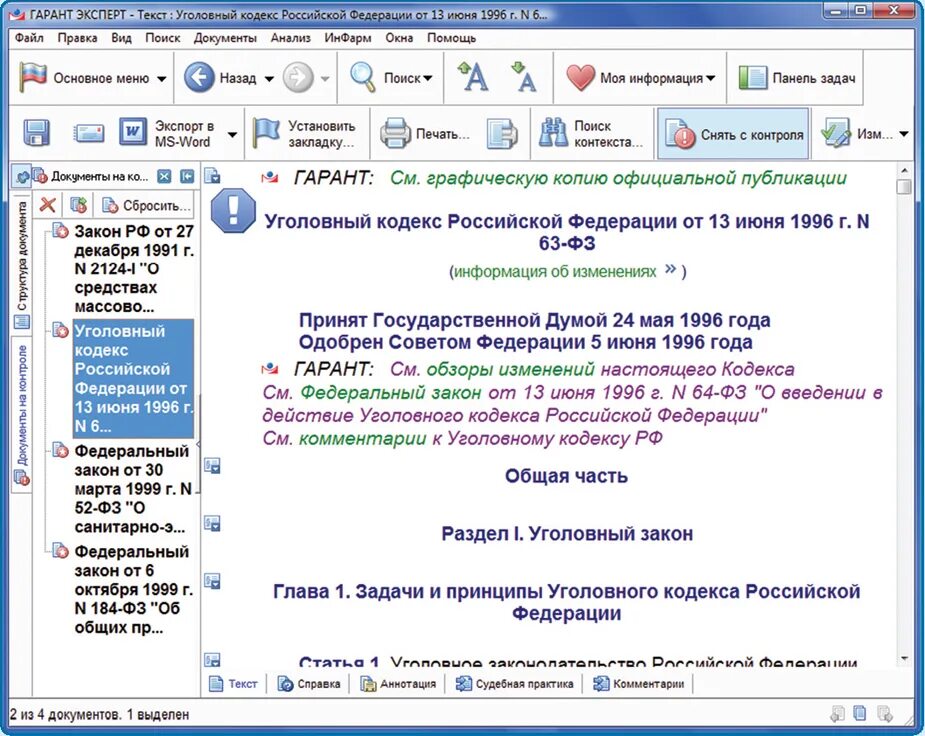Open the Поиск magnifier tool
The width and height of the screenshot is (925, 736).
[x=362, y=77]
